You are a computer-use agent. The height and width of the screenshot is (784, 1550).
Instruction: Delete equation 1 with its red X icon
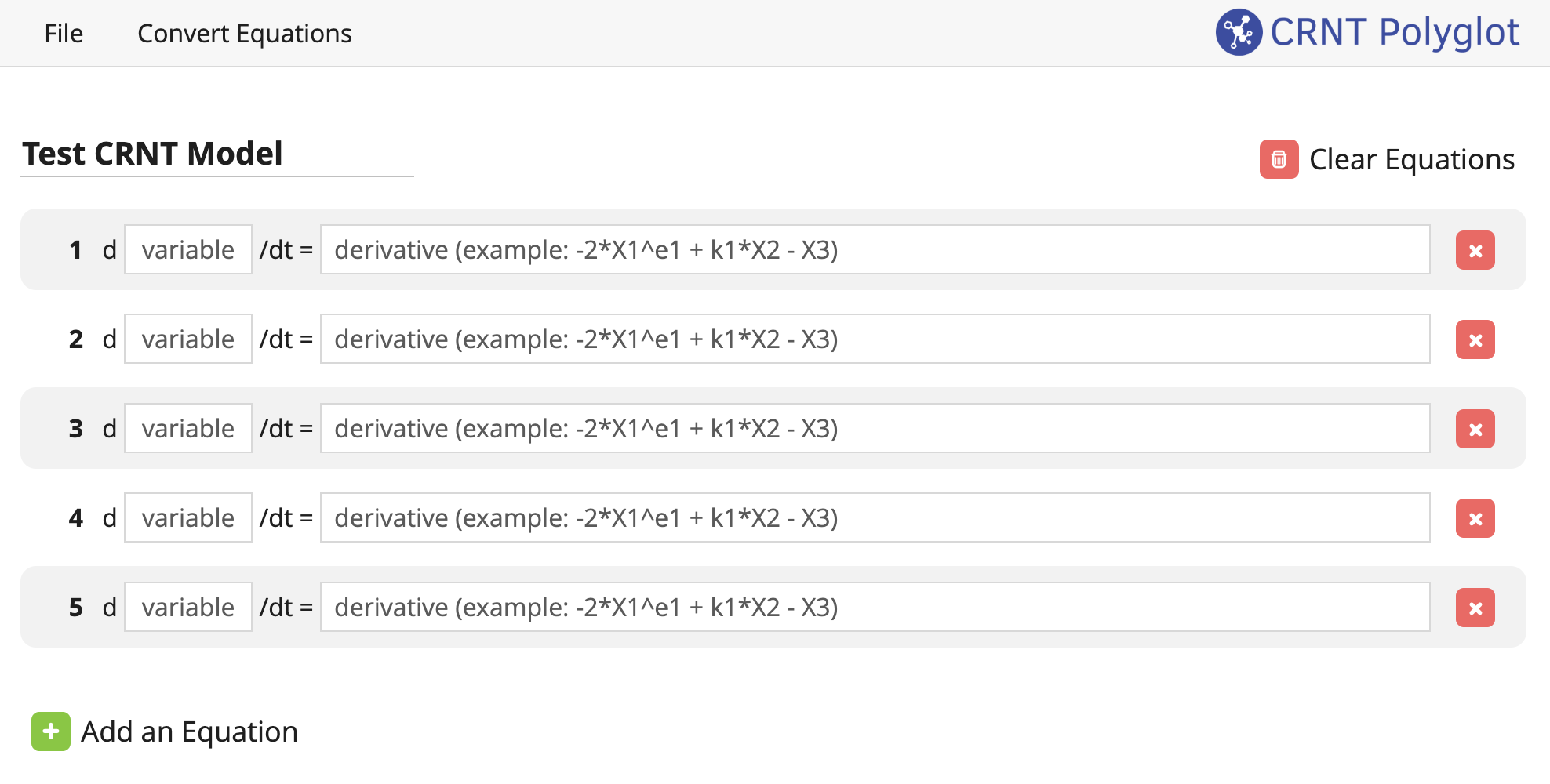[x=1475, y=250]
